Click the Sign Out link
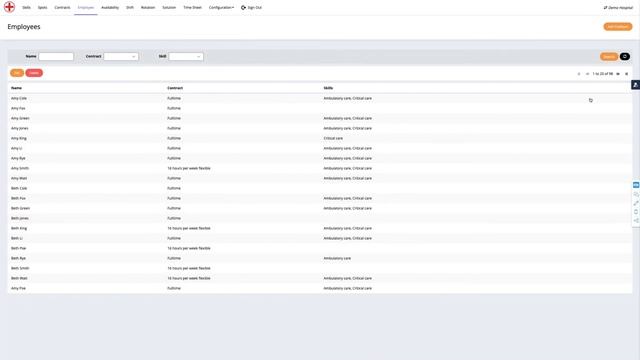 tap(255, 7)
